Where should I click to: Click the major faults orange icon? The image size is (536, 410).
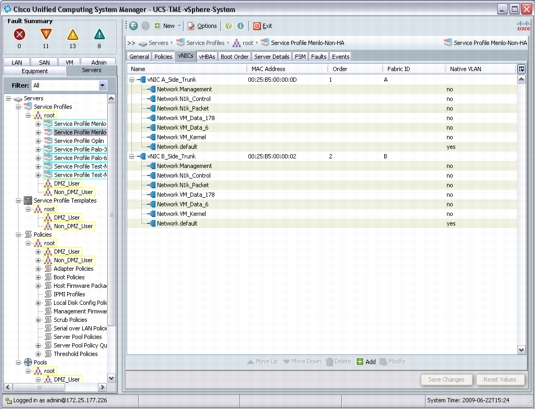coord(46,34)
